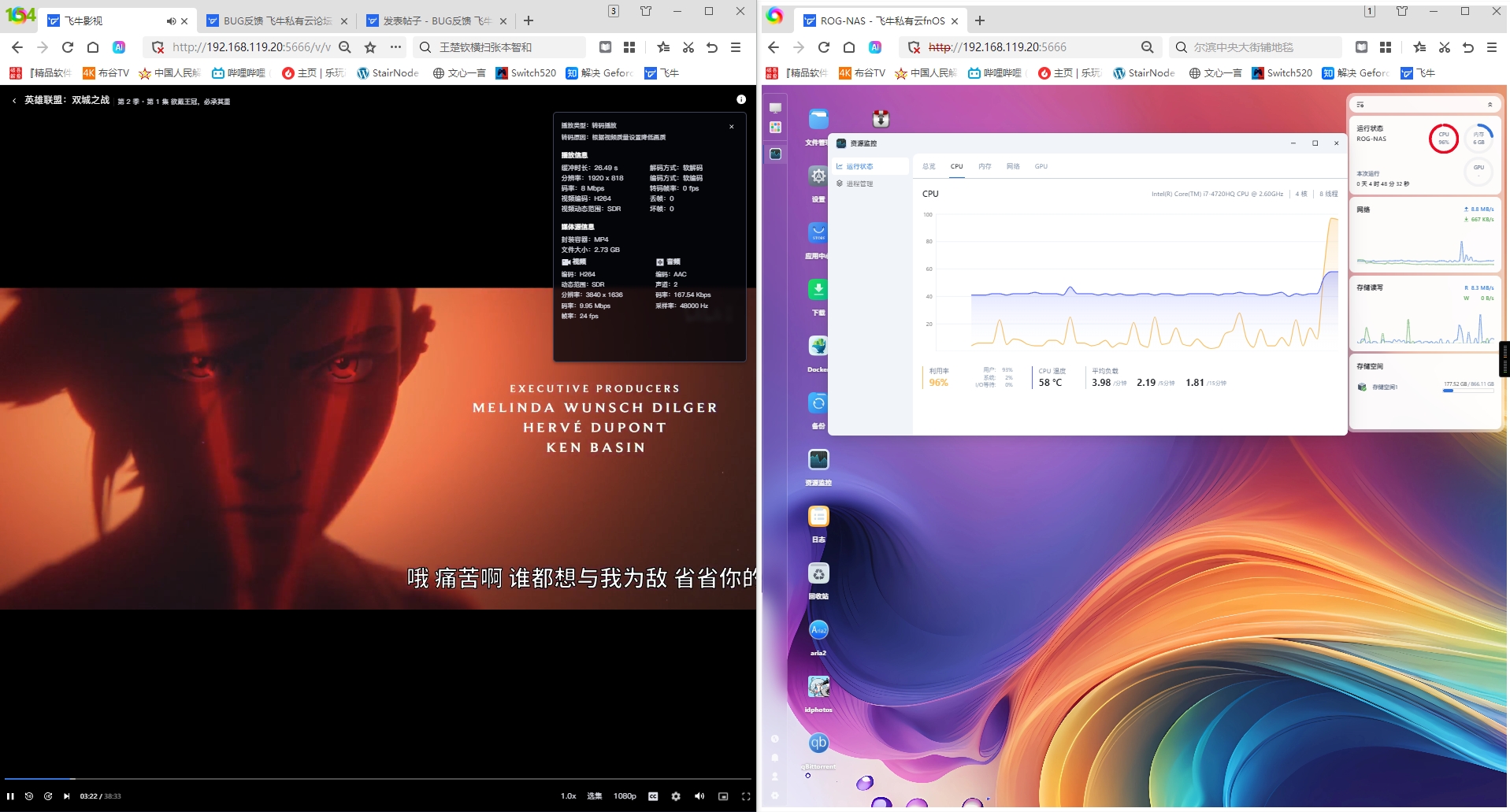Open the player settings gear
Image resolution: width=1510 pixels, height=812 pixels.
676,796
